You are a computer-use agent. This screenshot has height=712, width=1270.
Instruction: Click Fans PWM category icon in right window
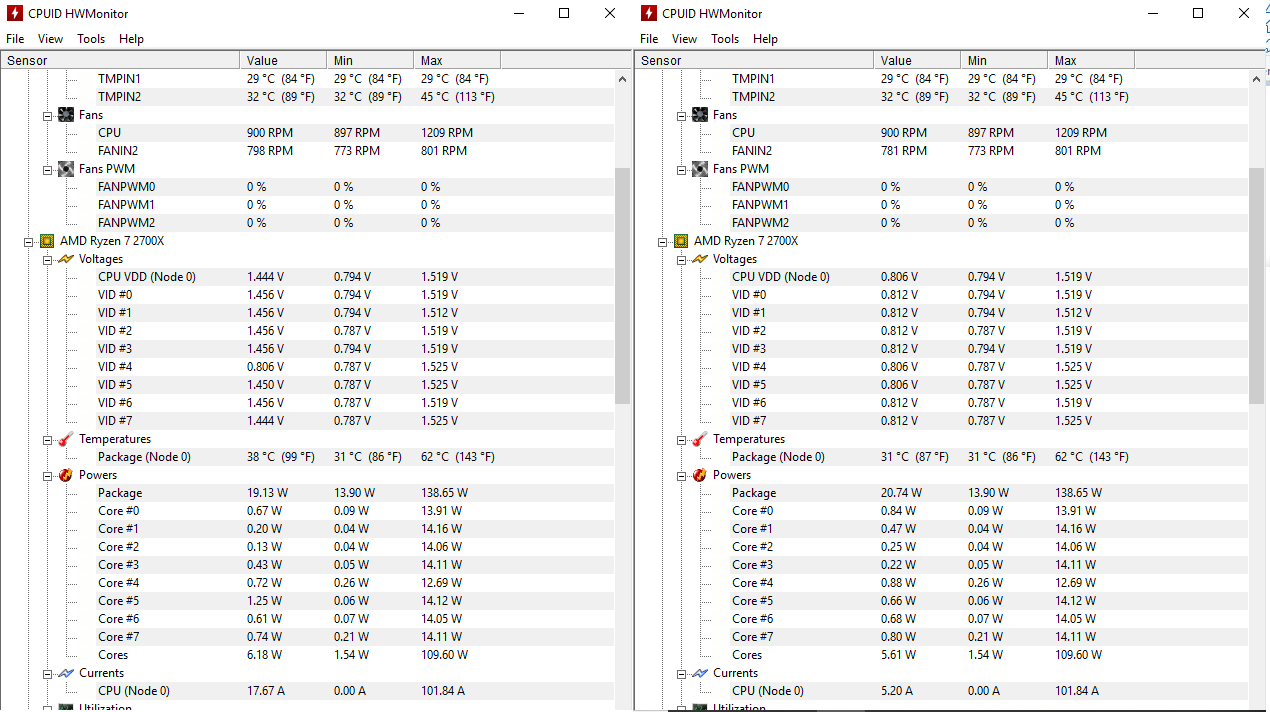pos(700,169)
